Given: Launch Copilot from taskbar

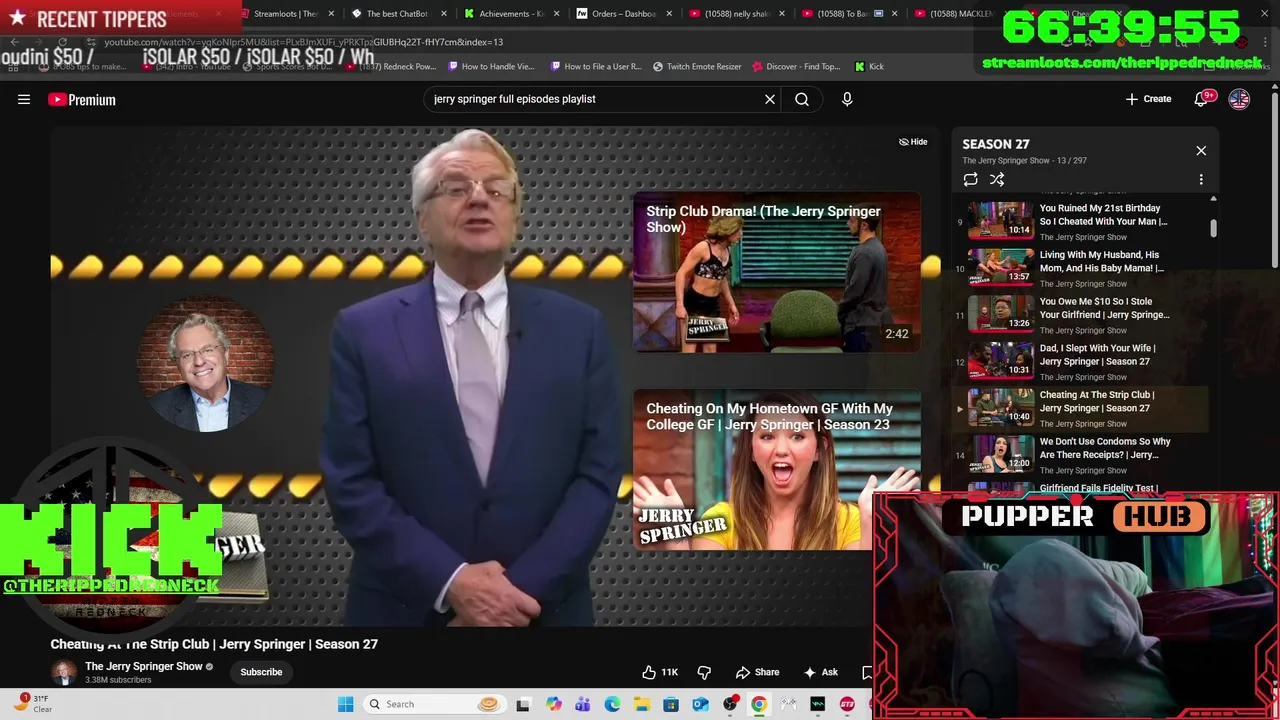Looking at the screenshot, I should pos(553,704).
